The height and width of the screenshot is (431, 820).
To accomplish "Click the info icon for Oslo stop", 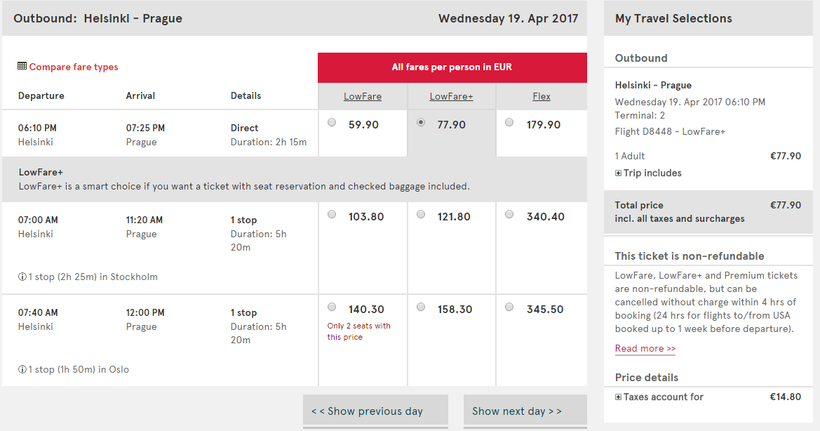I will (22, 369).
